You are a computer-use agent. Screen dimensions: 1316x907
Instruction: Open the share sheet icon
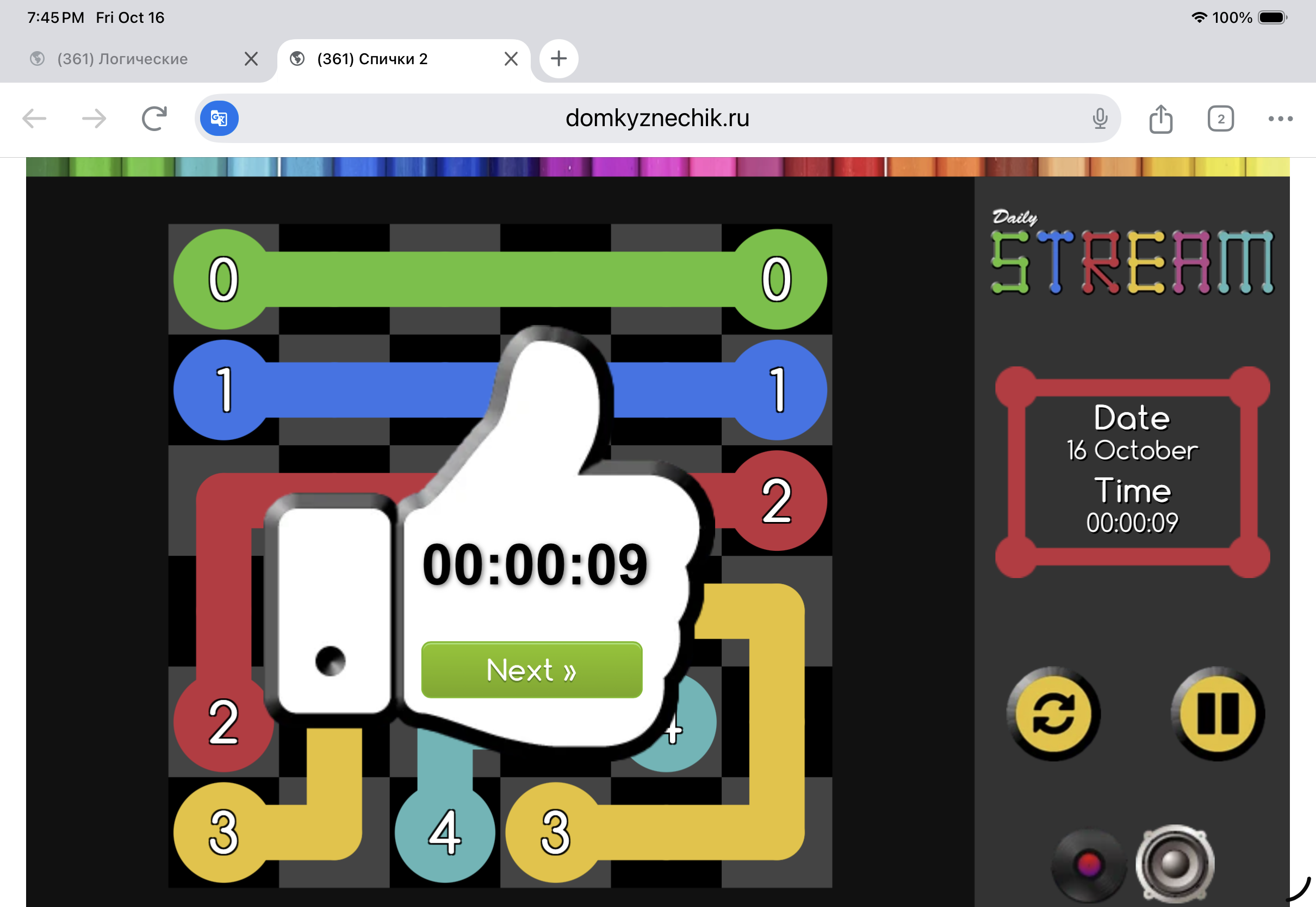click(1161, 118)
